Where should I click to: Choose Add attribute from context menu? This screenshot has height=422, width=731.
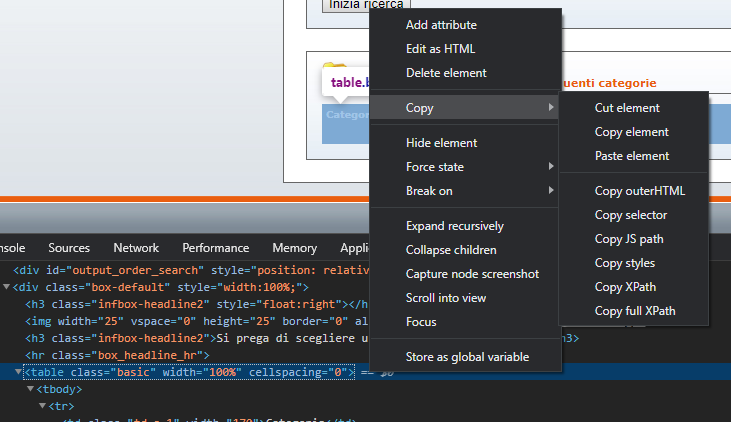[x=465, y=25]
